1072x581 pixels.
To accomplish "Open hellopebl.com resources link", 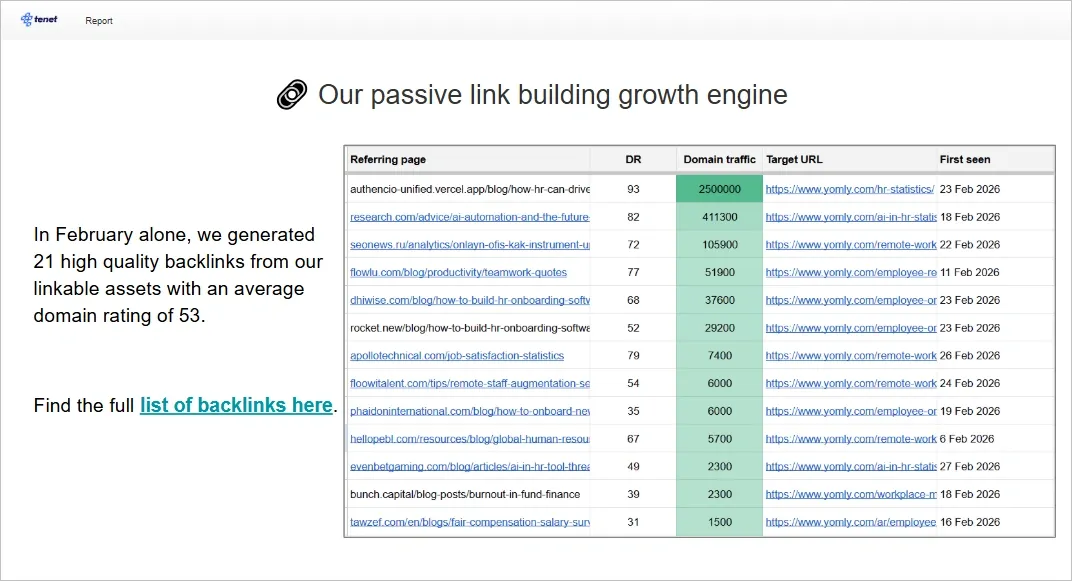I will pos(470,439).
